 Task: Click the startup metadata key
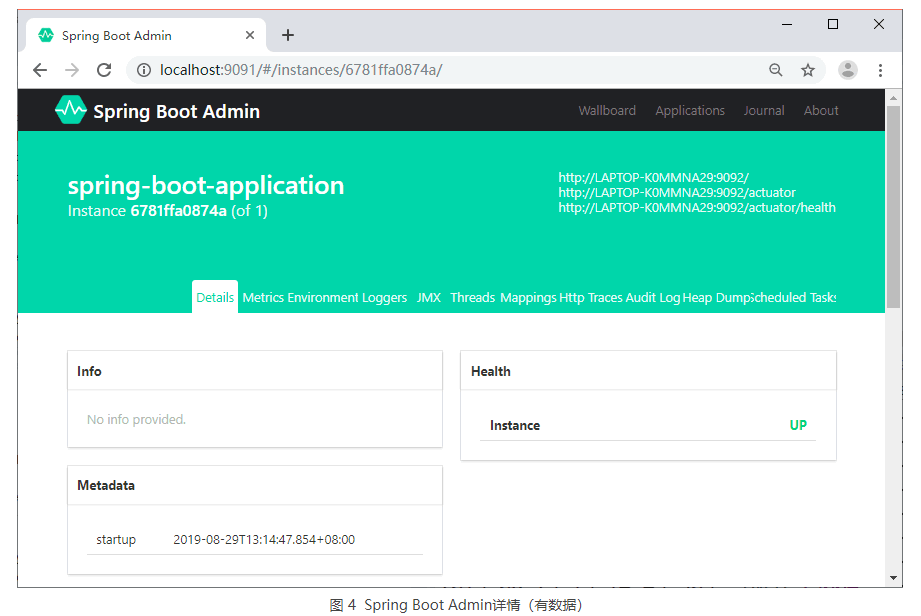pos(116,540)
